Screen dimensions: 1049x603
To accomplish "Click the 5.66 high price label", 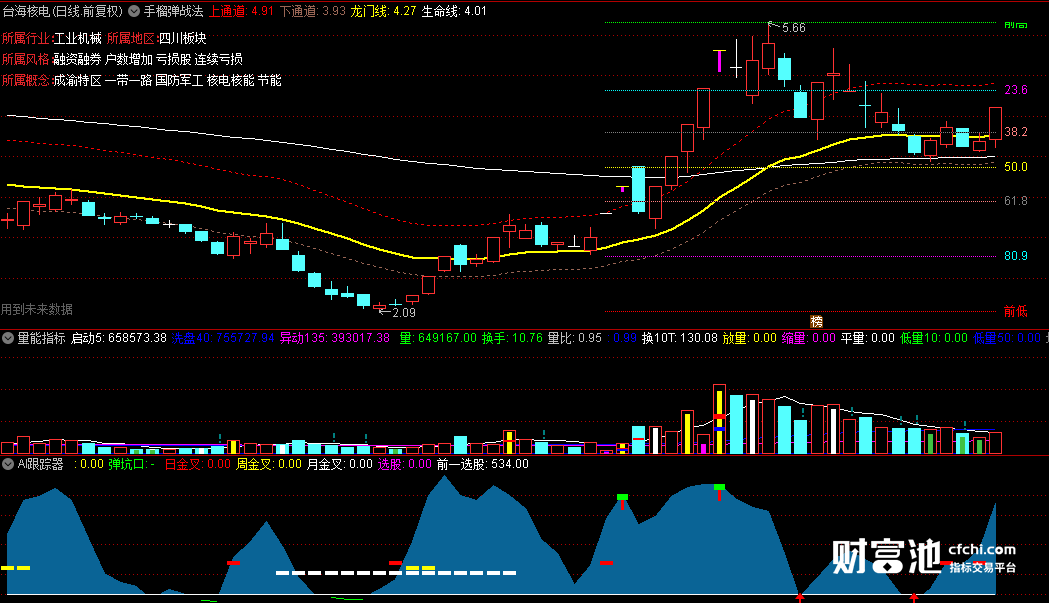I will pos(793,28).
